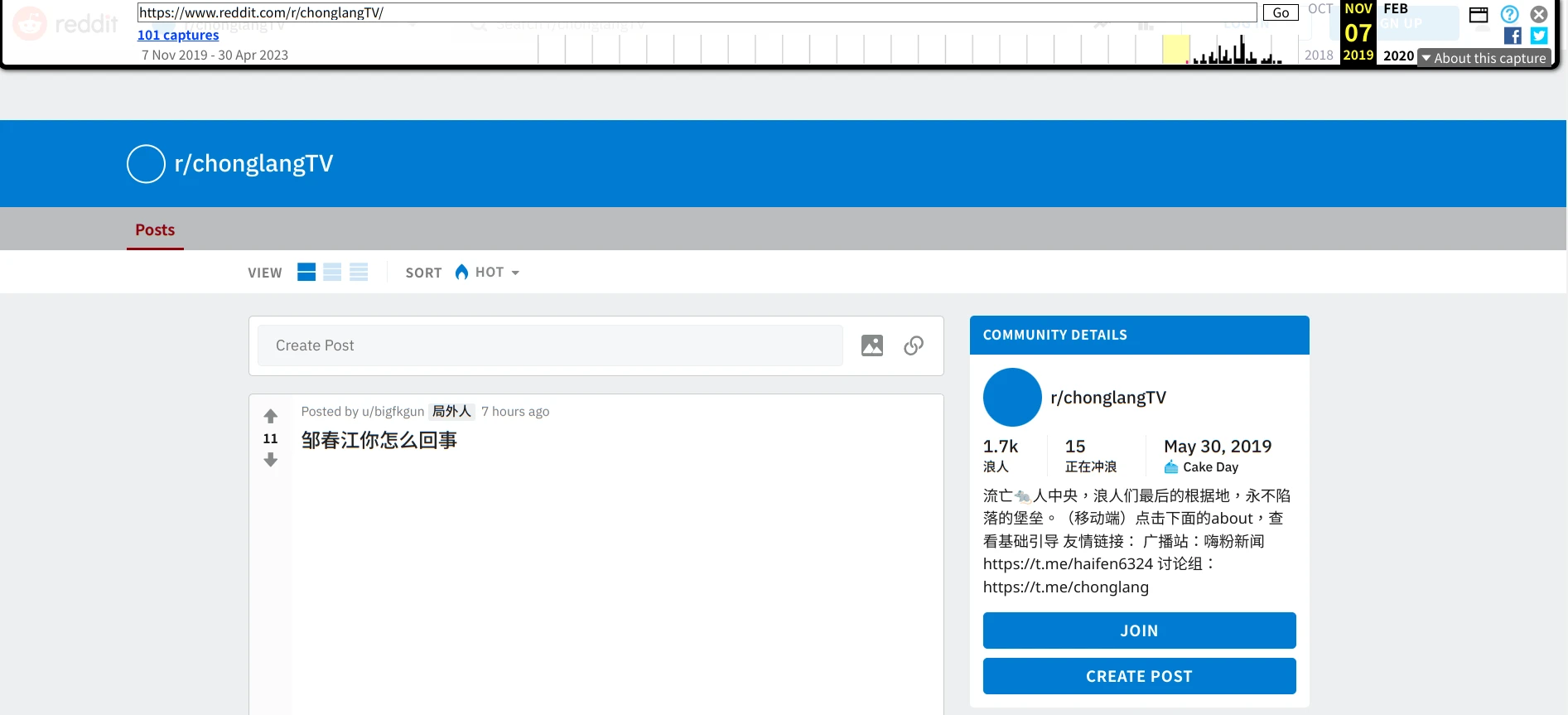Open Wayback Machine help icon
The image size is (1568, 715).
(1509, 14)
